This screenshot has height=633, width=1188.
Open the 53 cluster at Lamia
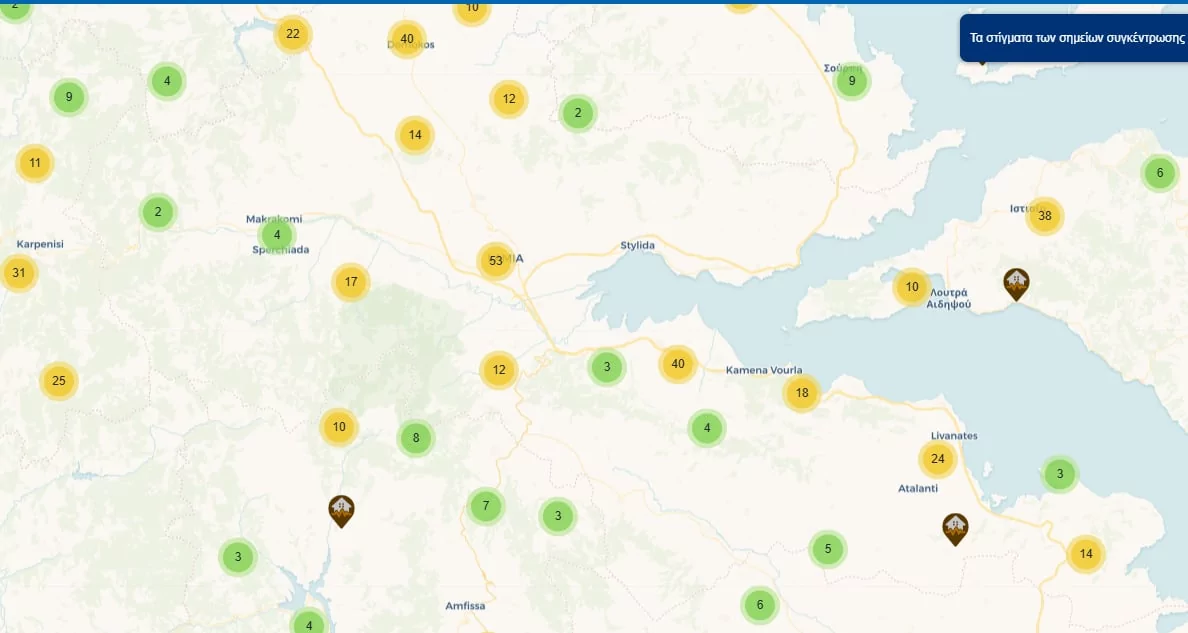tap(496, 261)
